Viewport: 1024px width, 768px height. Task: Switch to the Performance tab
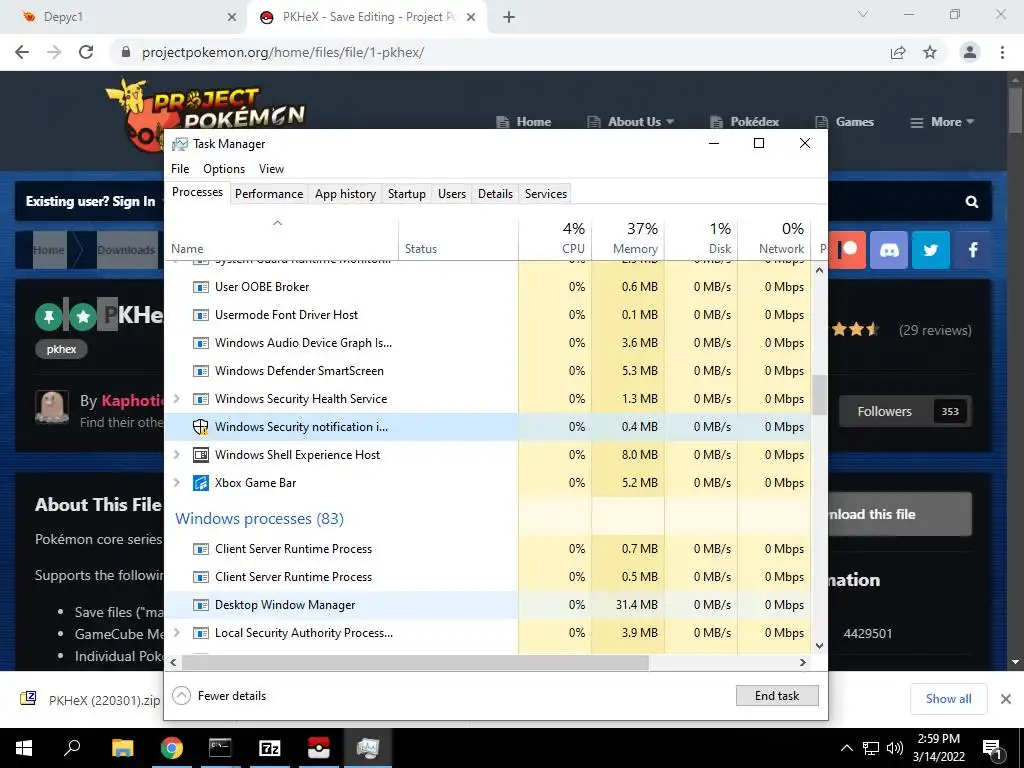(x=269, y=194)
